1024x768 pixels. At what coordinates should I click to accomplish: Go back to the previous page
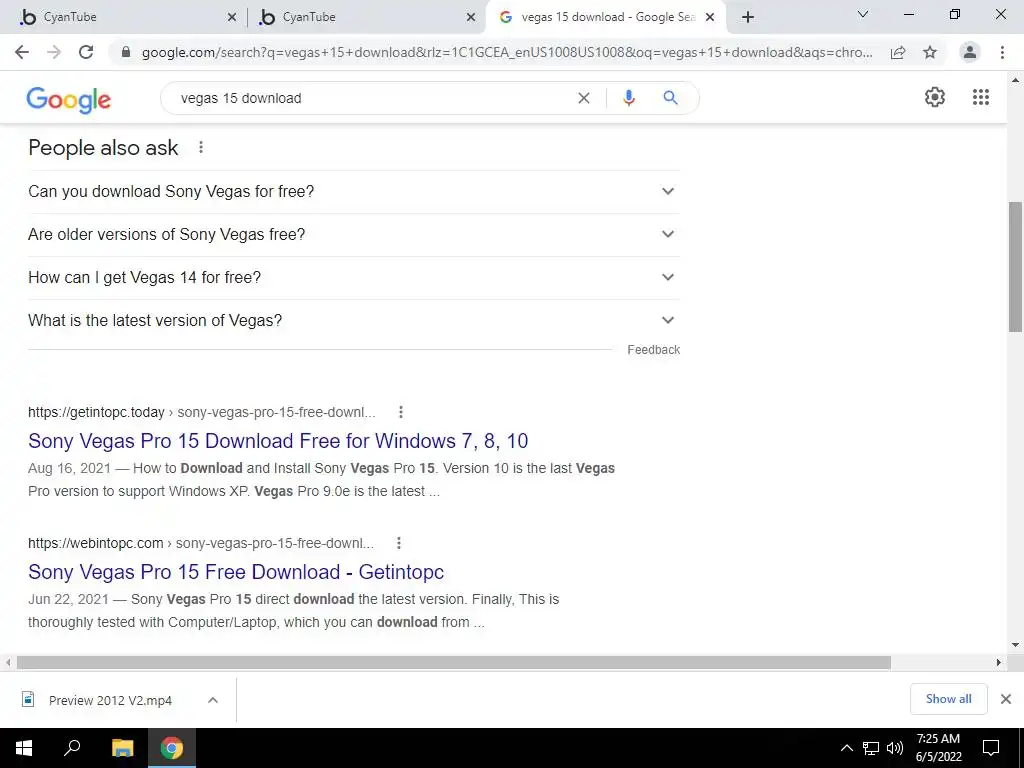(x=22, y=52)
